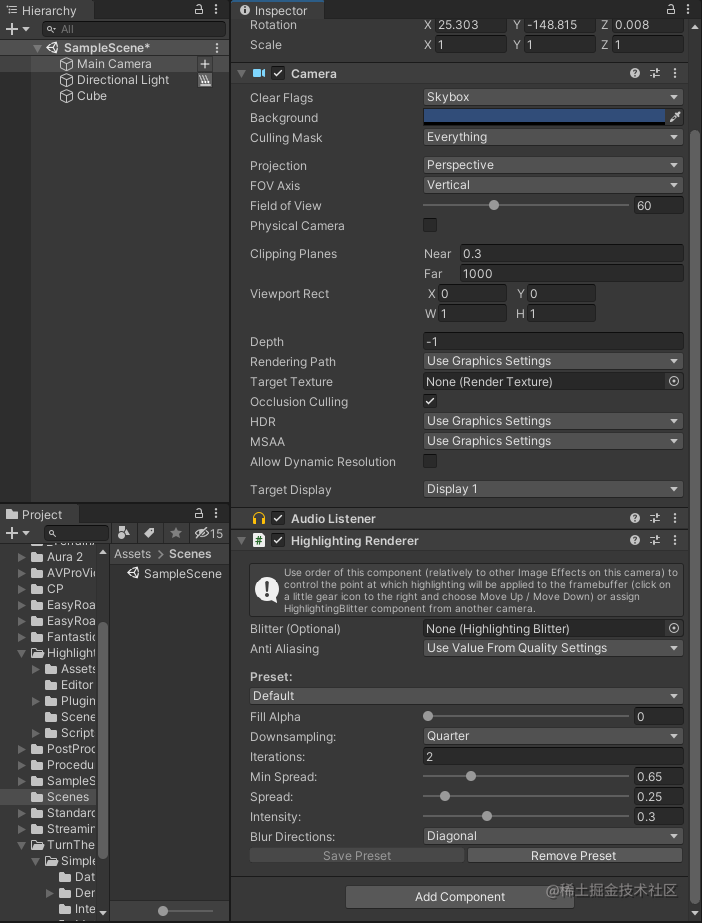Screen dimensions: 702x923
Task: Collapse the Highlighting Renderer component
Action: [240, 540]
